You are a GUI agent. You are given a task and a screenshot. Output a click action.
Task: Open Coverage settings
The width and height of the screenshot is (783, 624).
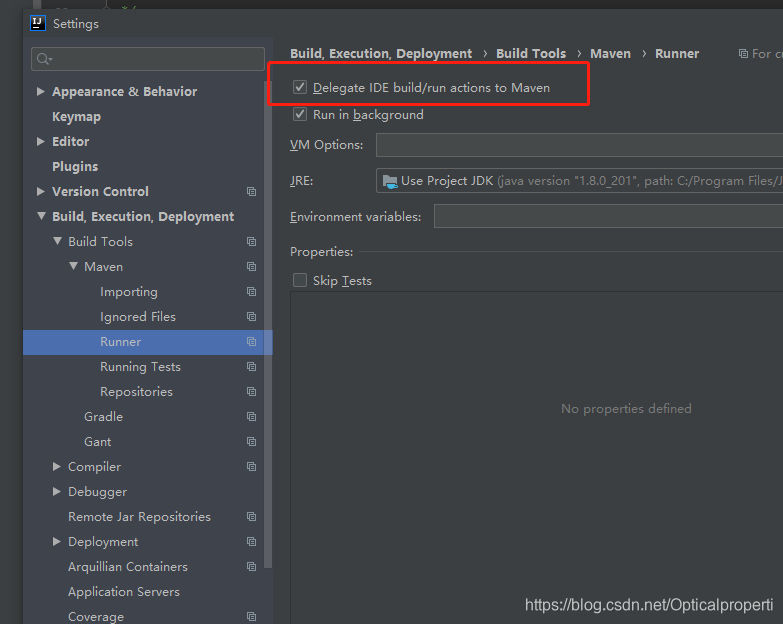click(96, 617)
